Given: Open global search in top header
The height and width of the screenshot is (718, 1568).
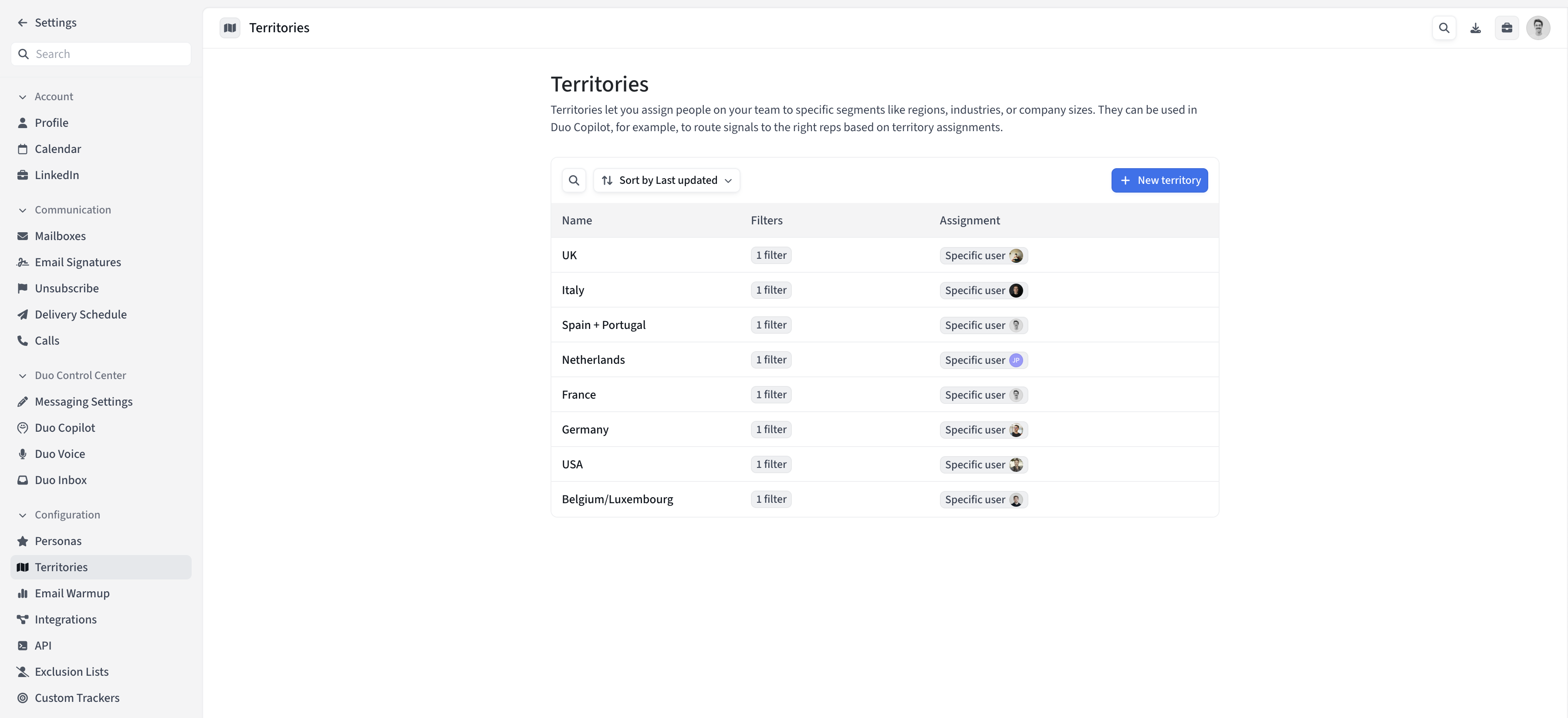Looking at the screenshot, I should pos(1444,28).
